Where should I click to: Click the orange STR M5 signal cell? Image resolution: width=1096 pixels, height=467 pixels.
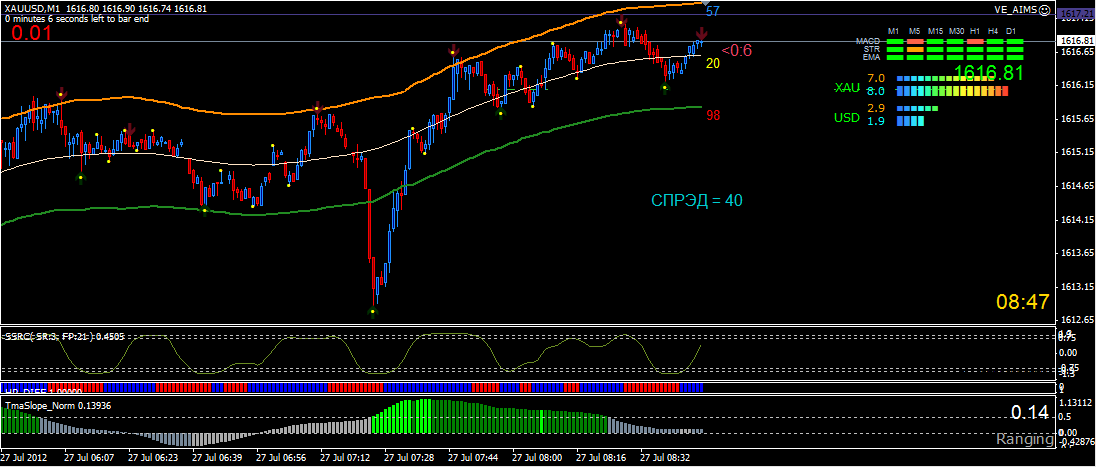[x=915, y=49]
